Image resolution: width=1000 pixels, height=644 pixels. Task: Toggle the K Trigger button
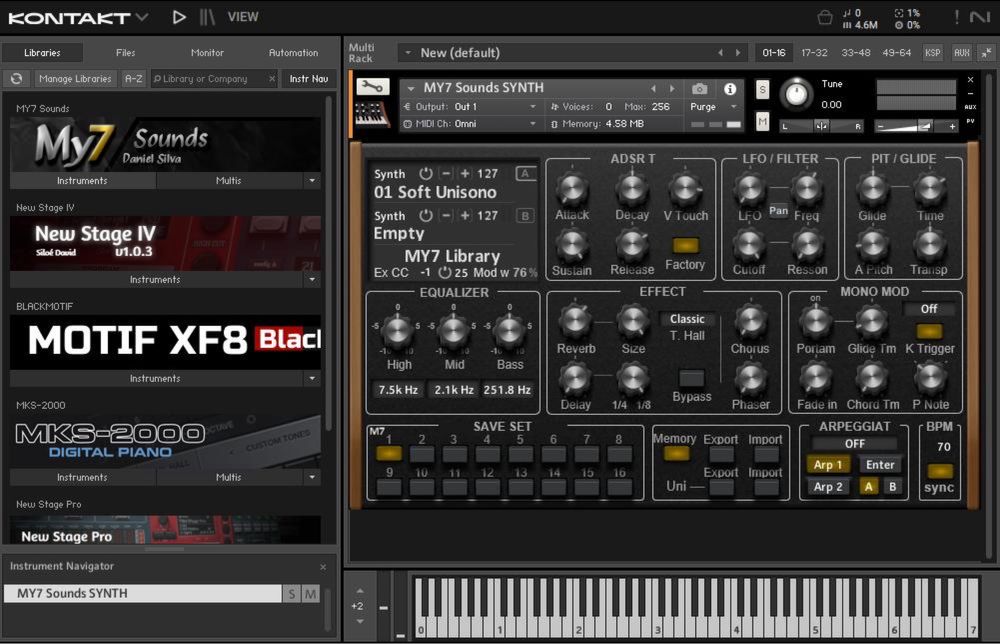929,331
